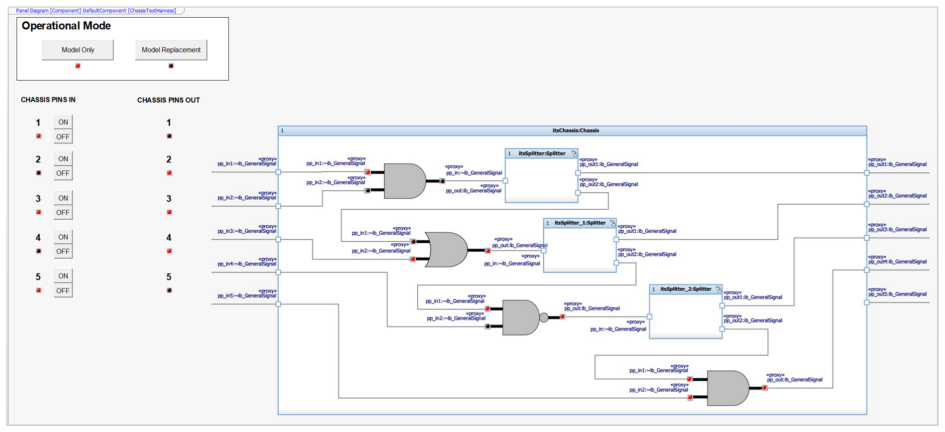Turn chassis pin 1 ON
The width and height of the screenshot is (945, 432).
[x=63, y=122]
